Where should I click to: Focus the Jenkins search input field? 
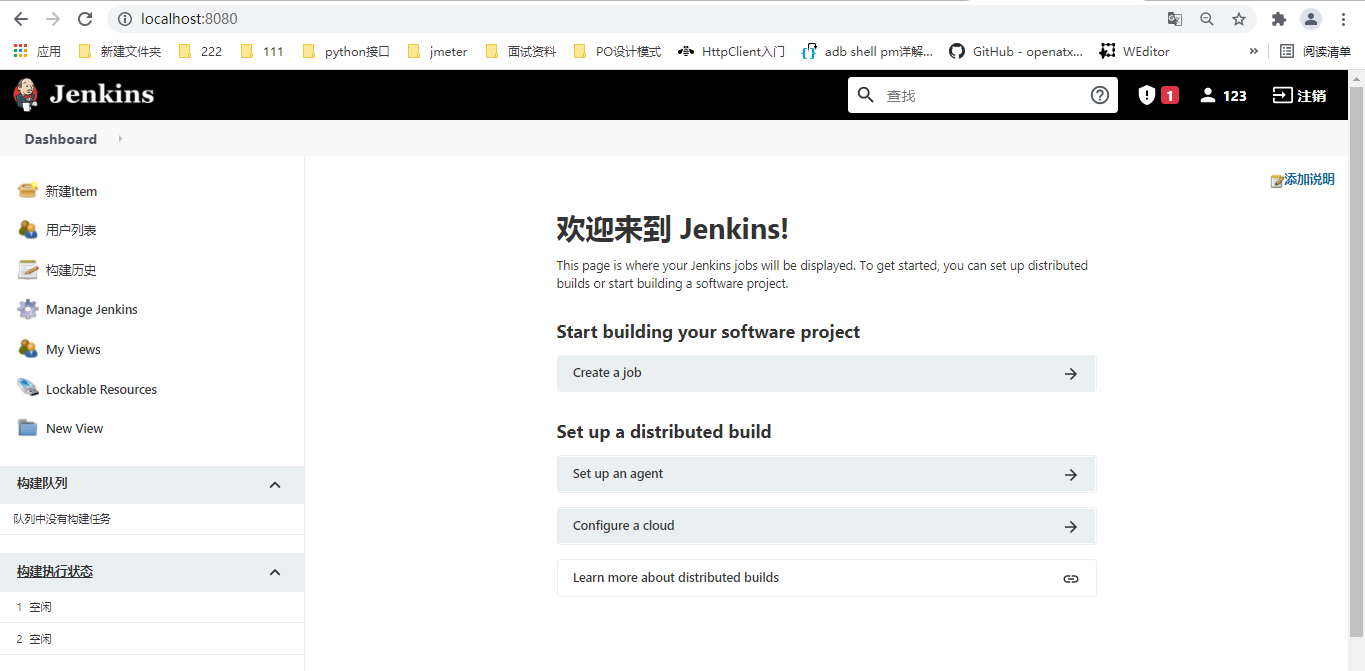pyautogui.click(x=984, y=95)
